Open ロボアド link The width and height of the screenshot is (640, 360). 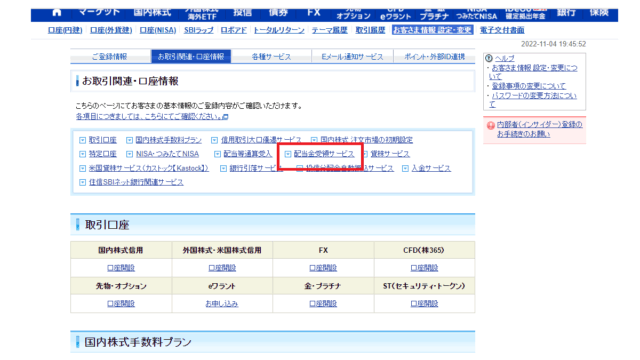(x=233, y=30)
